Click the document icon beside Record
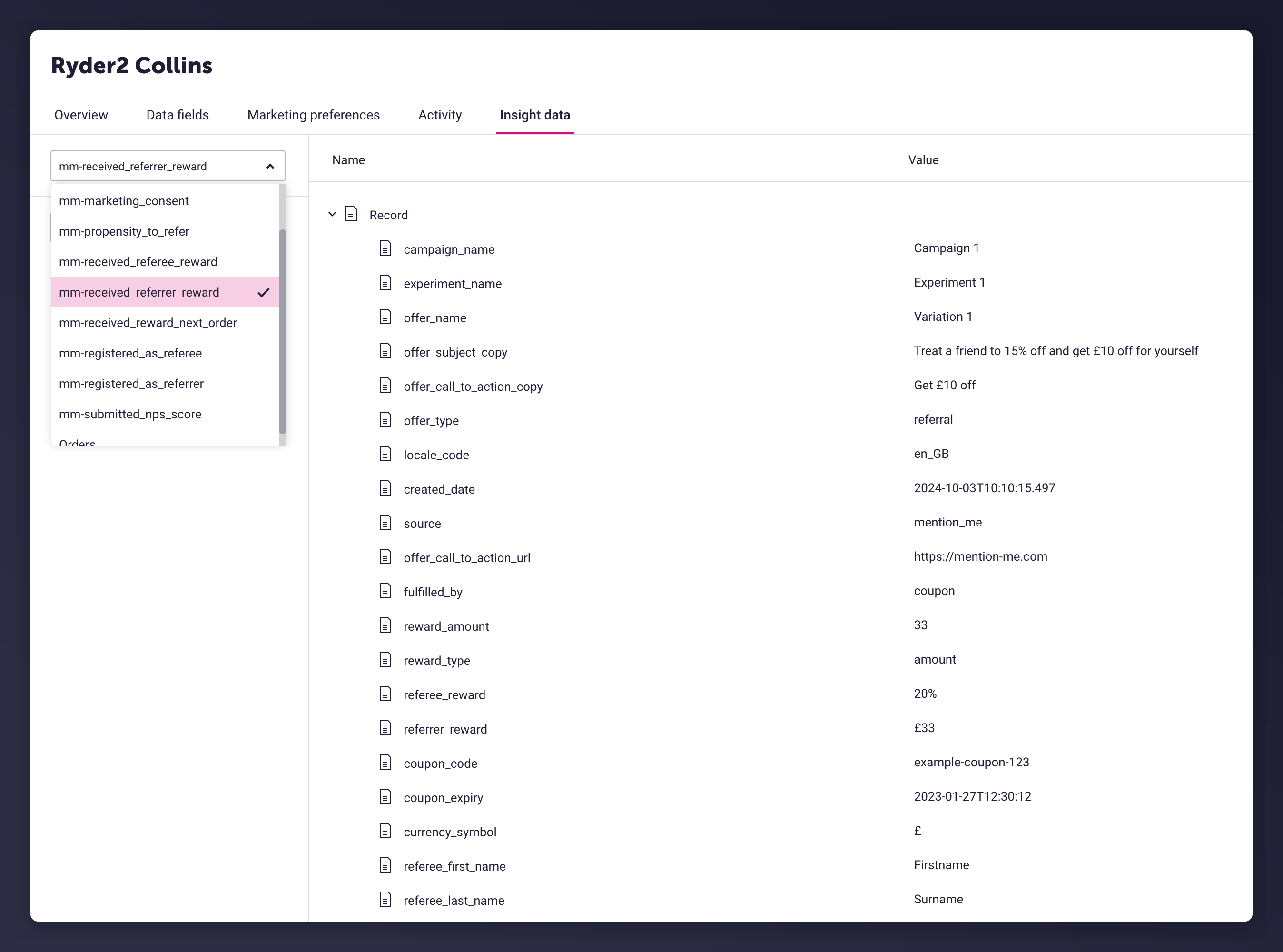Image resolution: width=1283 pixels, height=952 pixels. click(351, 214)
